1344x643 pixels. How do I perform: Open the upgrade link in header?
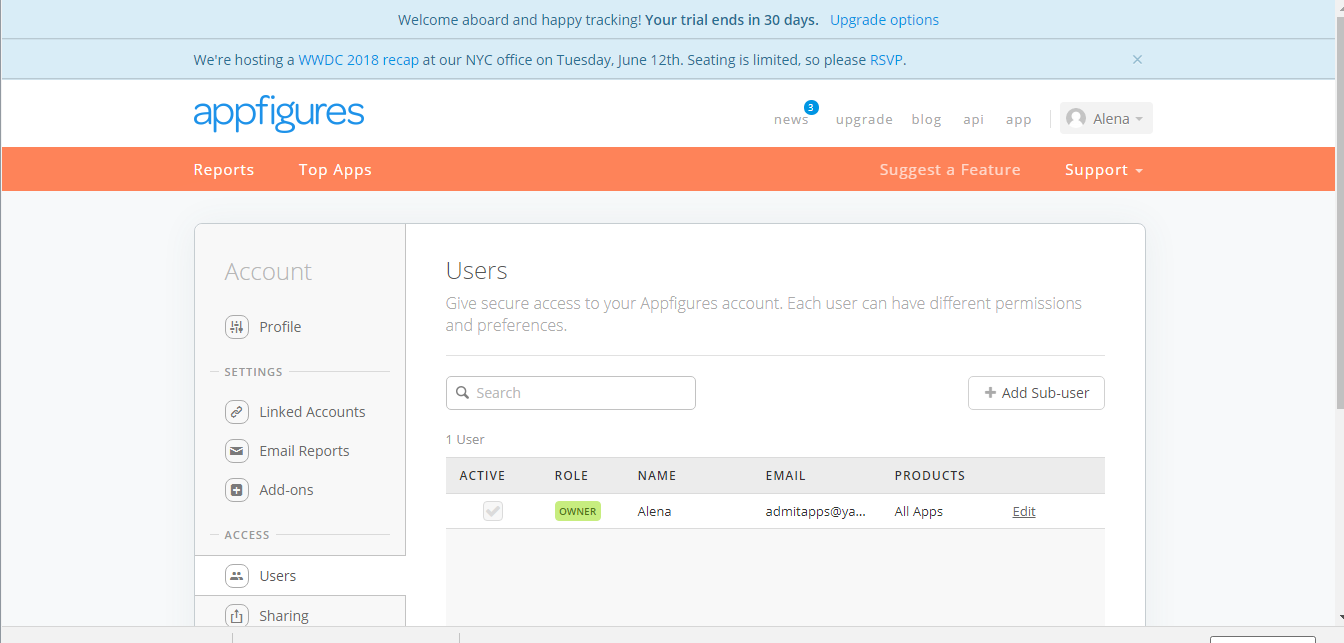[x=864, y=120]
